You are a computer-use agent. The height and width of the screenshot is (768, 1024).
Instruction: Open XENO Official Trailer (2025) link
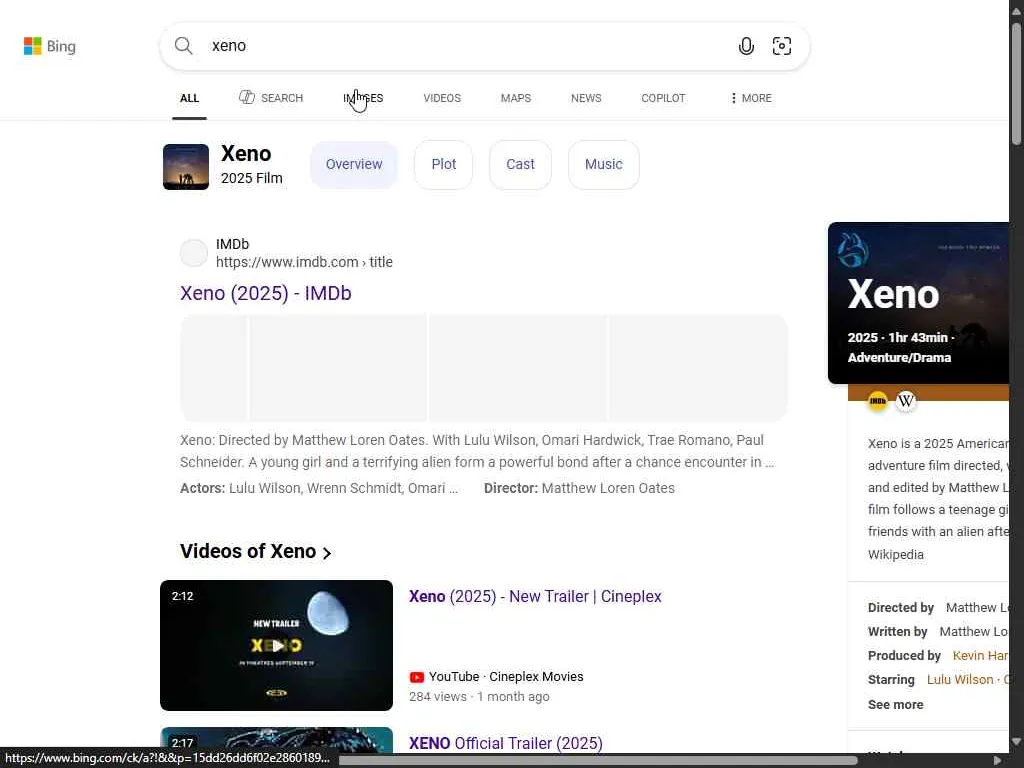506,743
